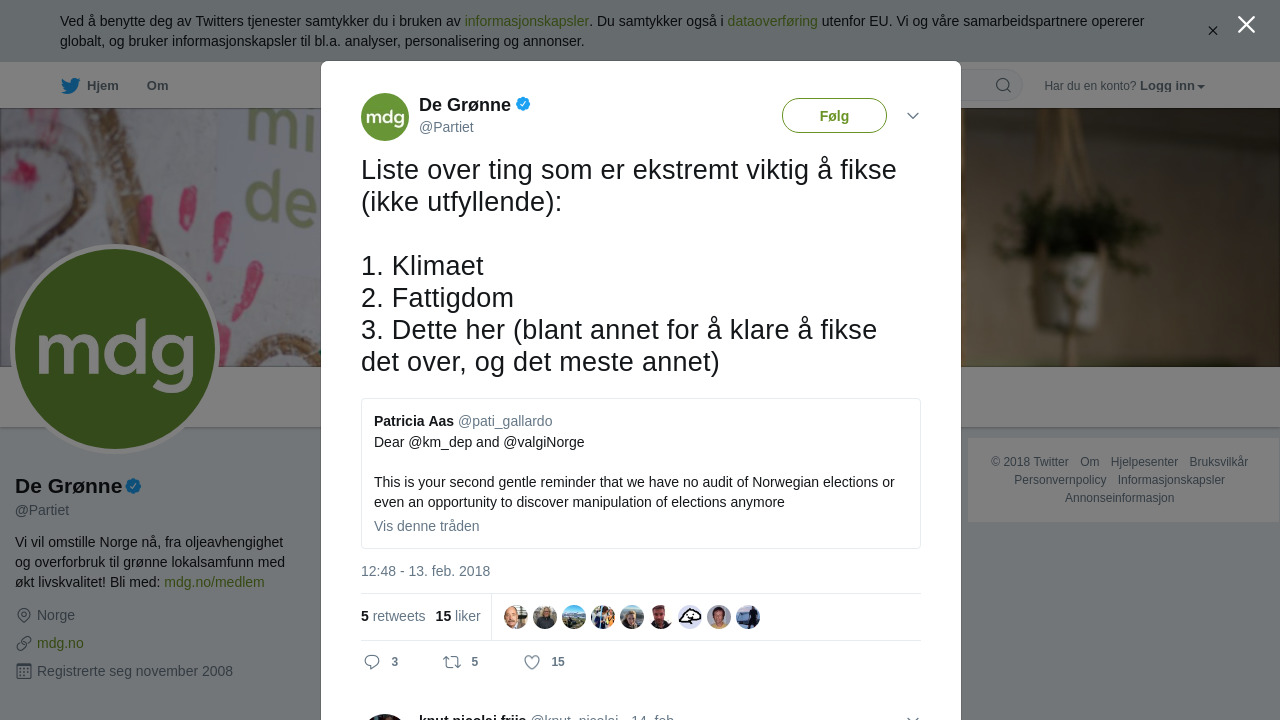Like the tweet with heart icon
Image resolution: width=1280 pixels, height=720 pixels.
pos(532,662)
